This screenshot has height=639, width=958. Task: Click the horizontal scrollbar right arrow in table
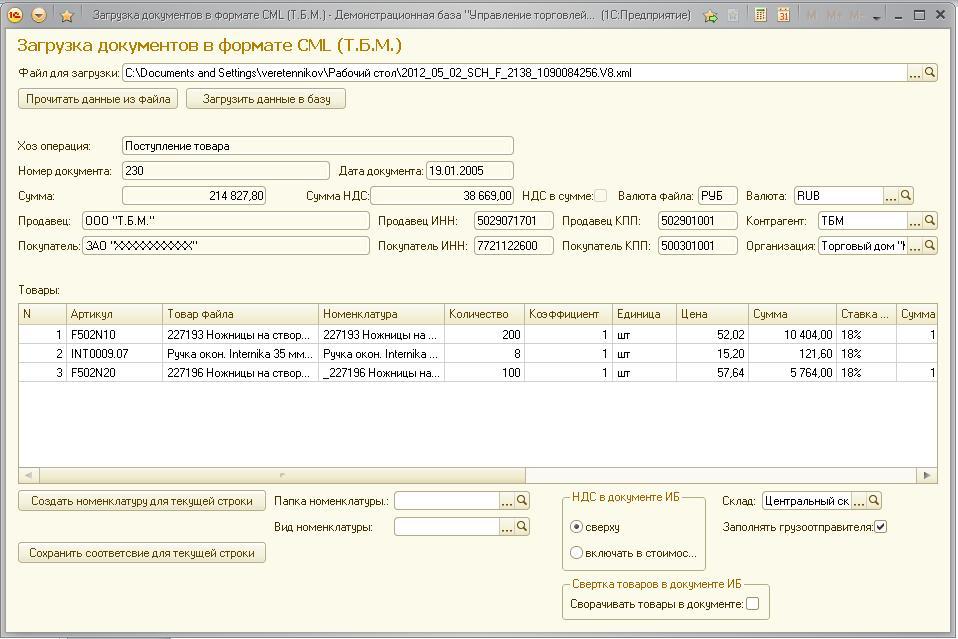tap(928, 476)
